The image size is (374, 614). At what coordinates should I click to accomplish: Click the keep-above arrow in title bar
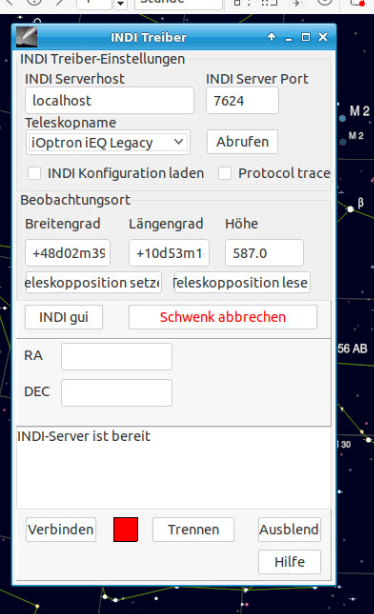pos(271,37)
